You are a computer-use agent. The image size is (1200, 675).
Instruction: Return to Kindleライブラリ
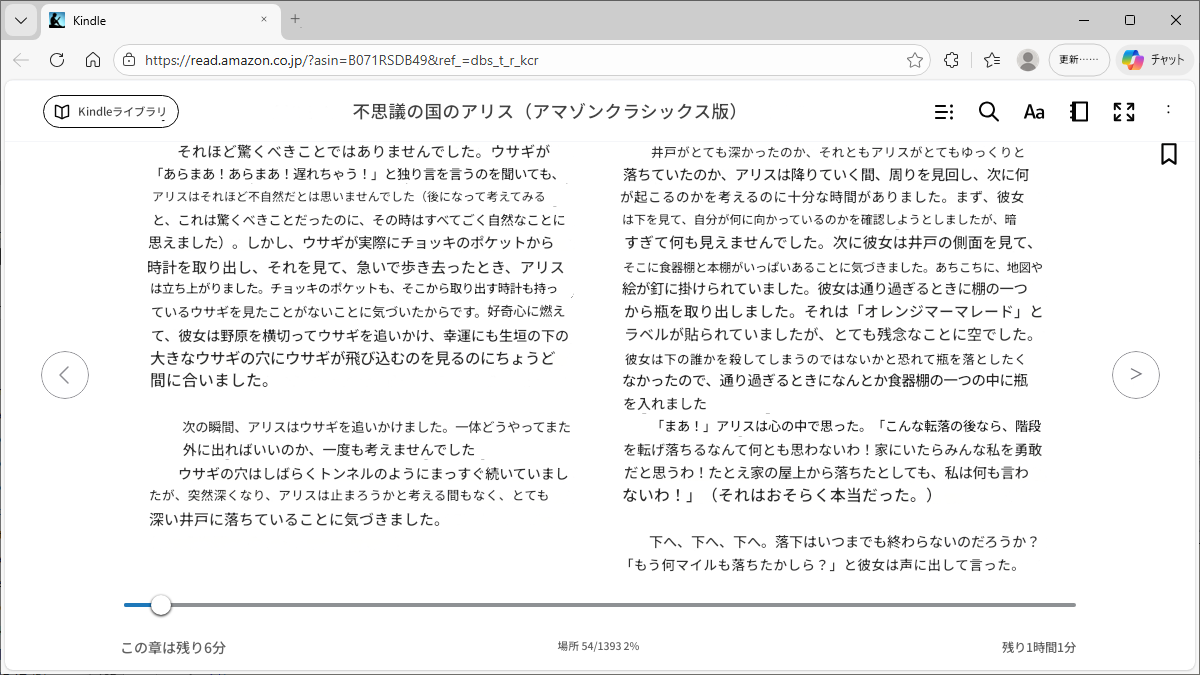[x=111, y=112]
